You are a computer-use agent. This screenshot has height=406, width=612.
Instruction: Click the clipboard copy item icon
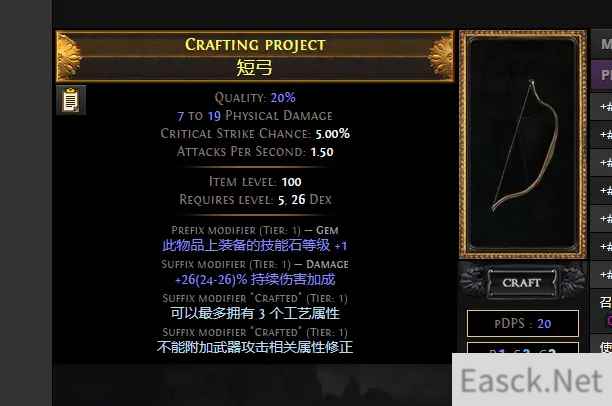[x=71, y=100]
